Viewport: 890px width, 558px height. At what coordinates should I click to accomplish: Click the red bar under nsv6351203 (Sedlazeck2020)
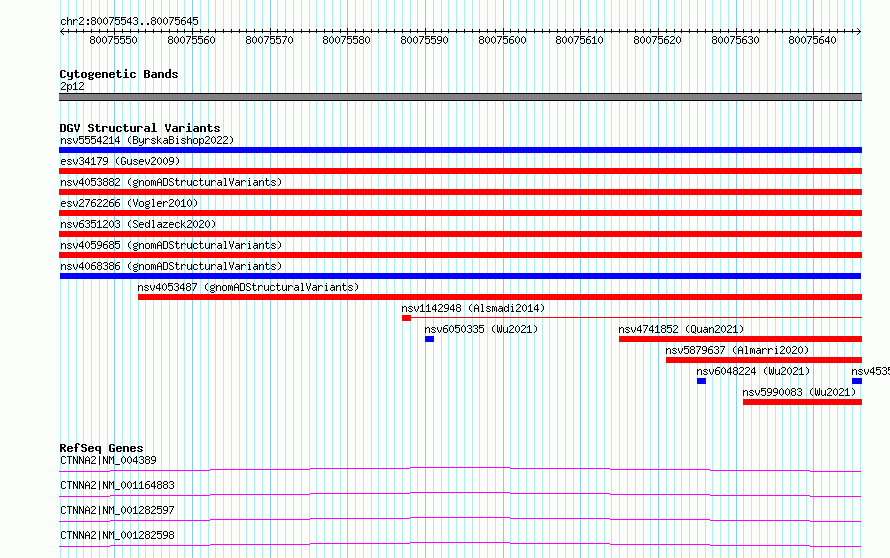click(x=460, y=234)
